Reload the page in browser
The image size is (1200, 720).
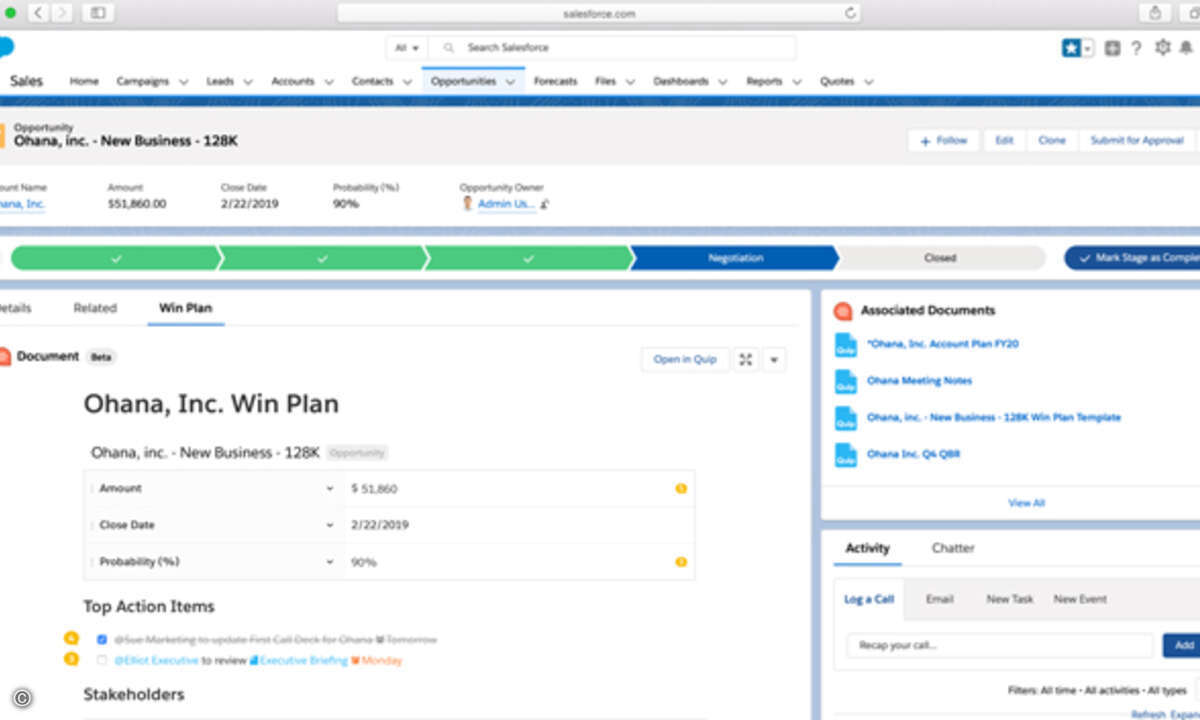pos(851,13)
